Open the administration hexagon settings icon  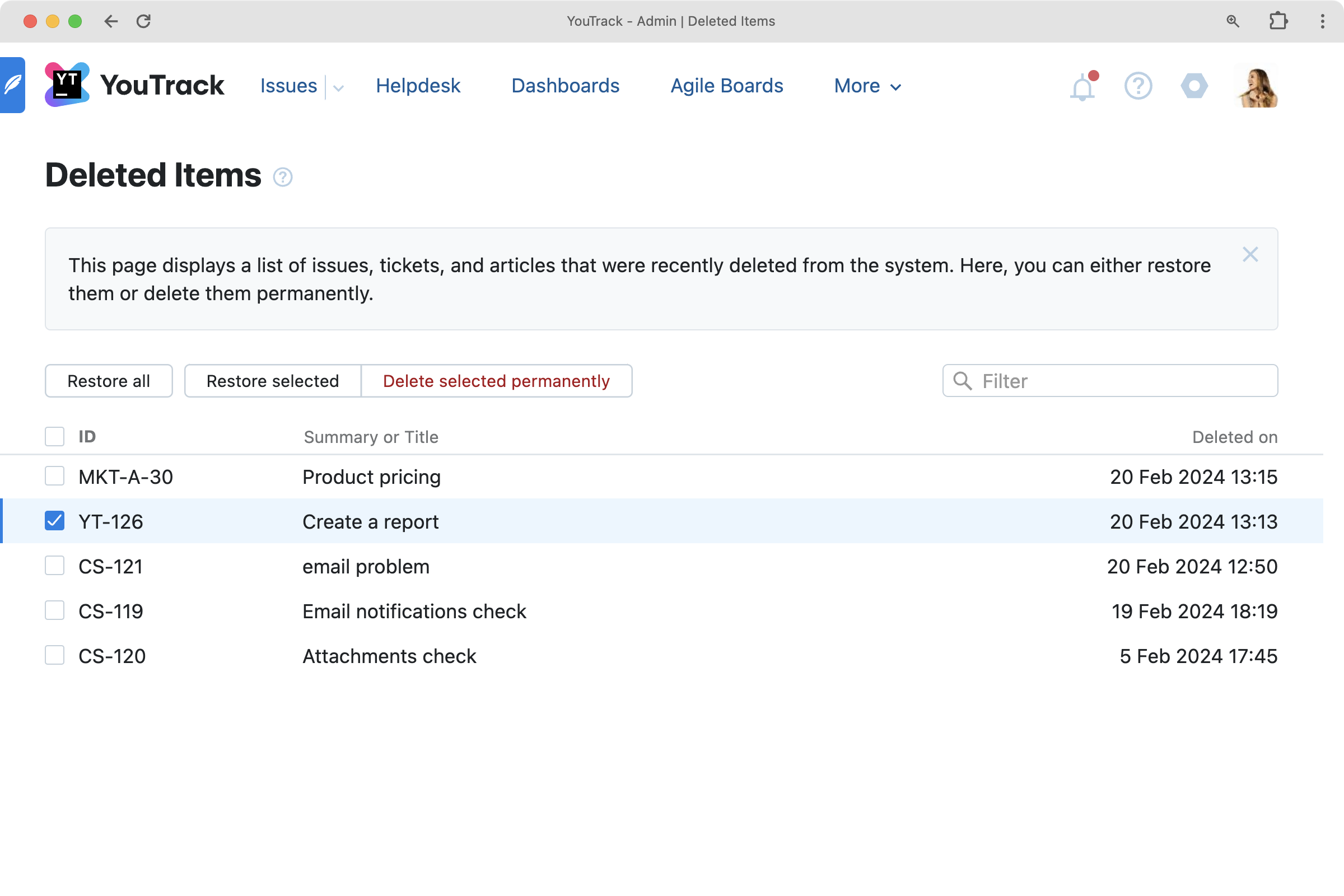point(1194,86)
